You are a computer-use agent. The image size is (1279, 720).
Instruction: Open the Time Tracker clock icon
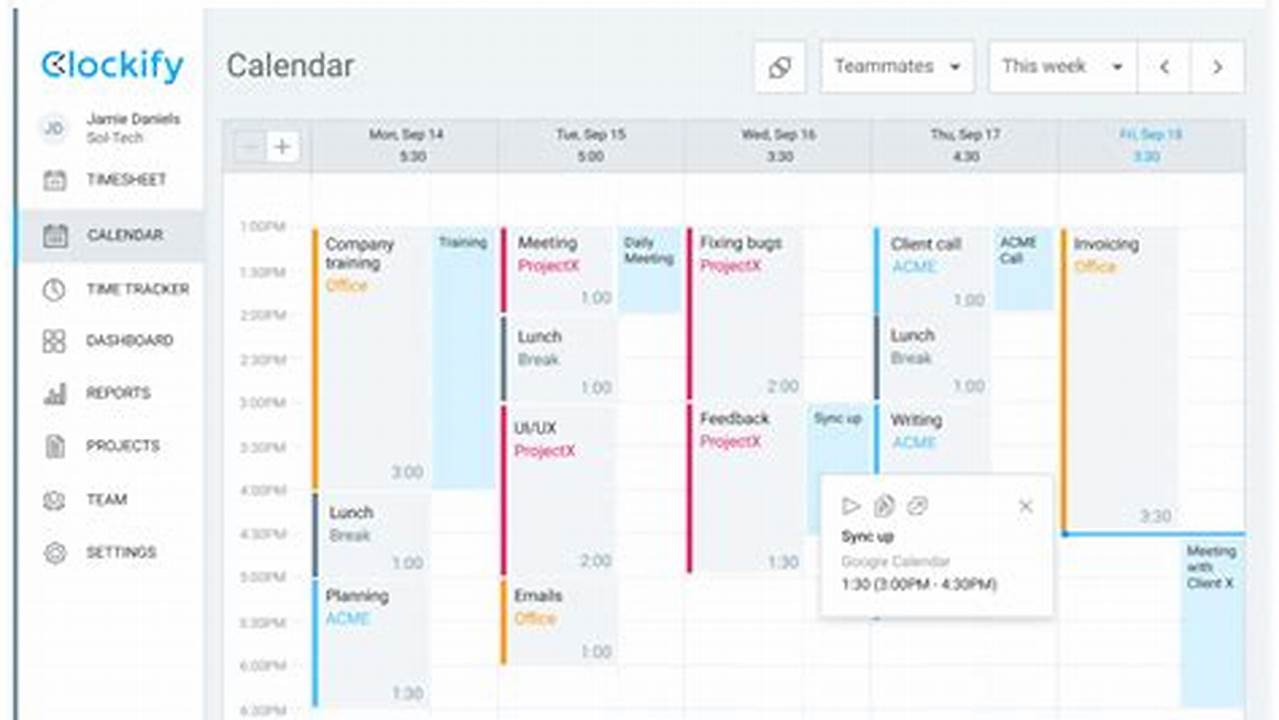(54, 290)
